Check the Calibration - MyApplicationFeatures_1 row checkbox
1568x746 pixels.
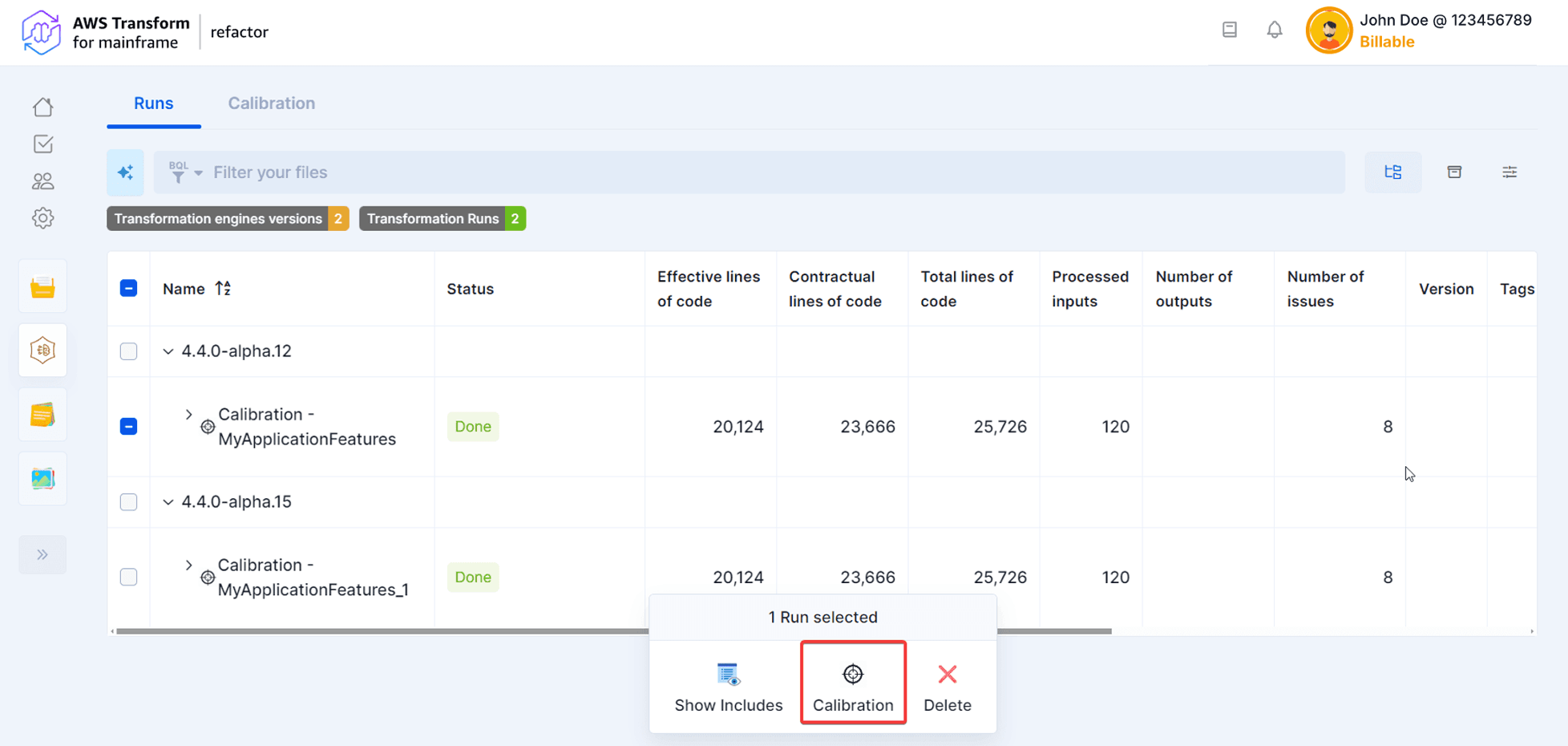128,577
